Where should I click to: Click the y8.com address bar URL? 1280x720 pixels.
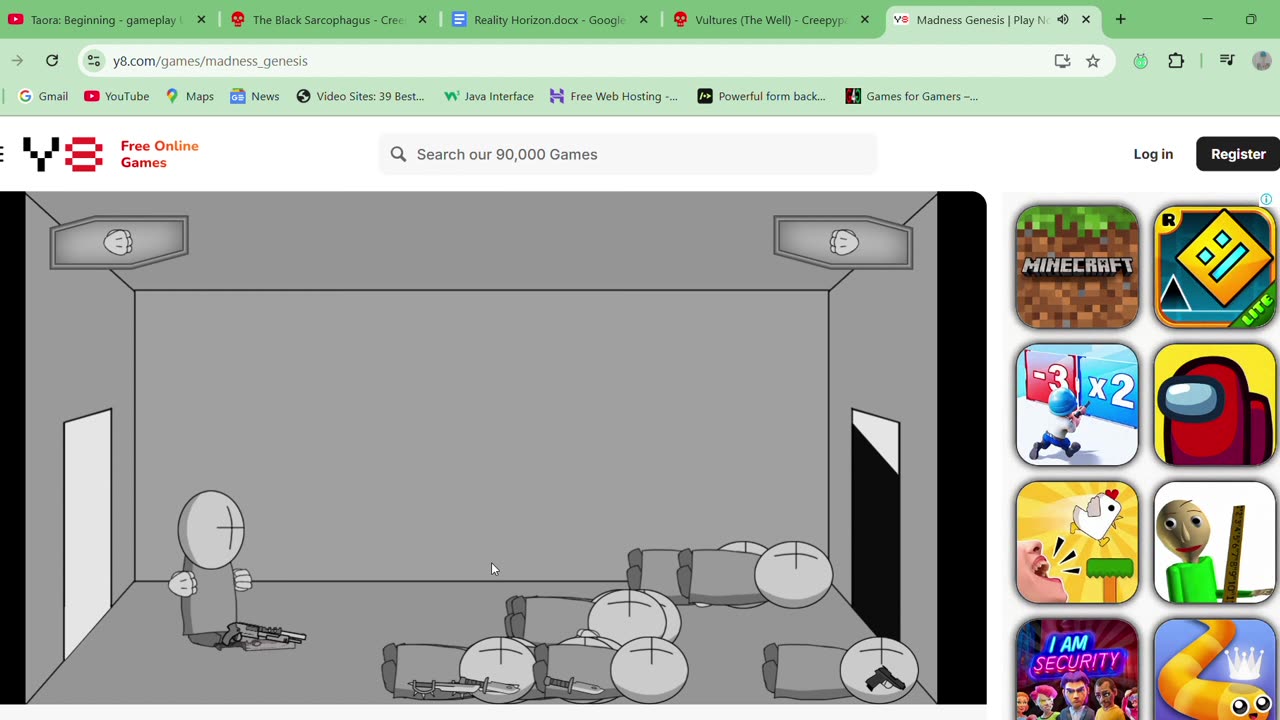pos(210,61)
